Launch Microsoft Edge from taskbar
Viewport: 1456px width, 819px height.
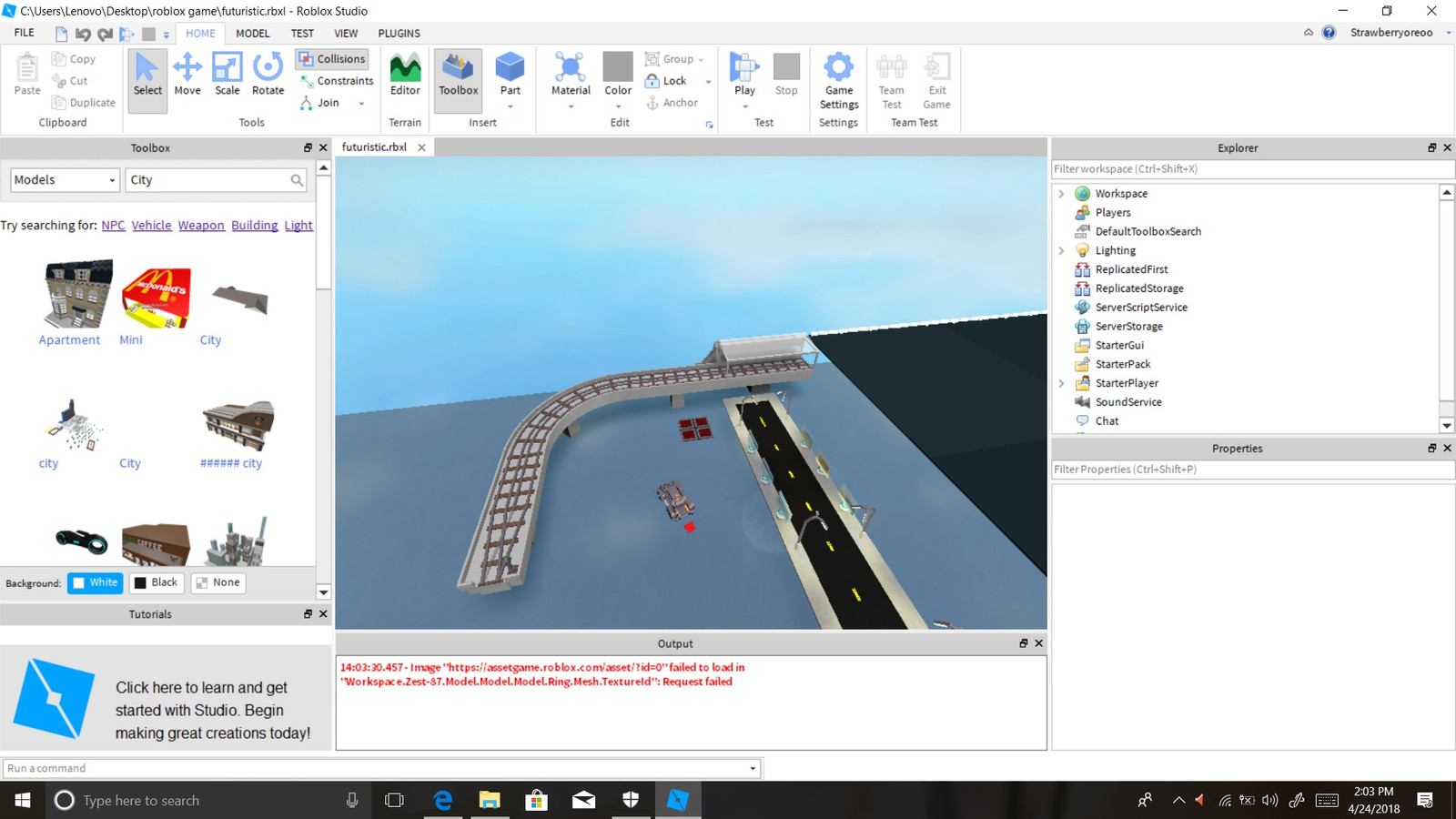(x=443, y=800)
